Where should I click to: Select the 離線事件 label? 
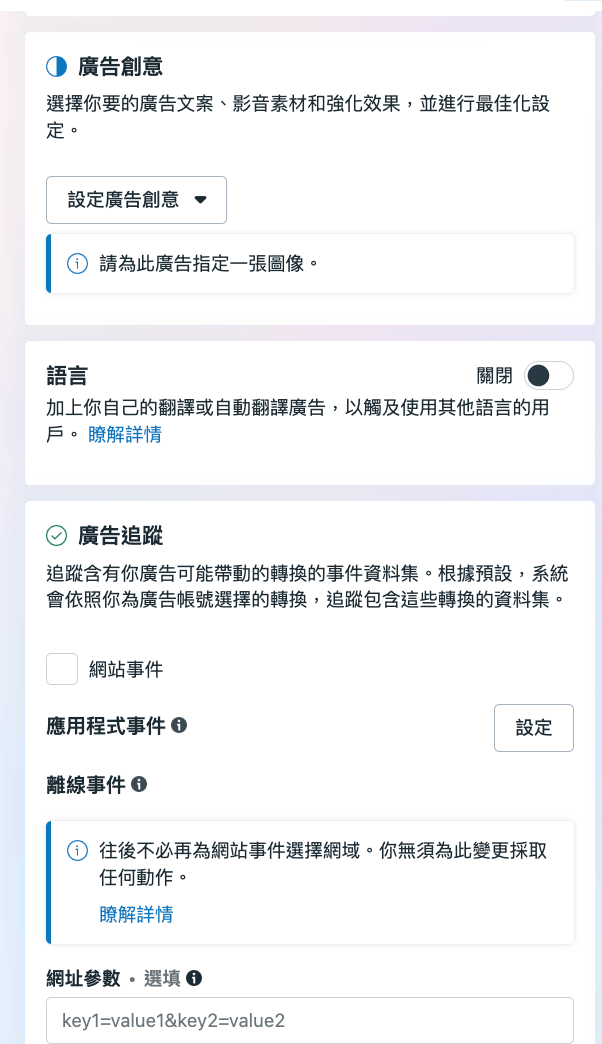(x=86, y=785)
